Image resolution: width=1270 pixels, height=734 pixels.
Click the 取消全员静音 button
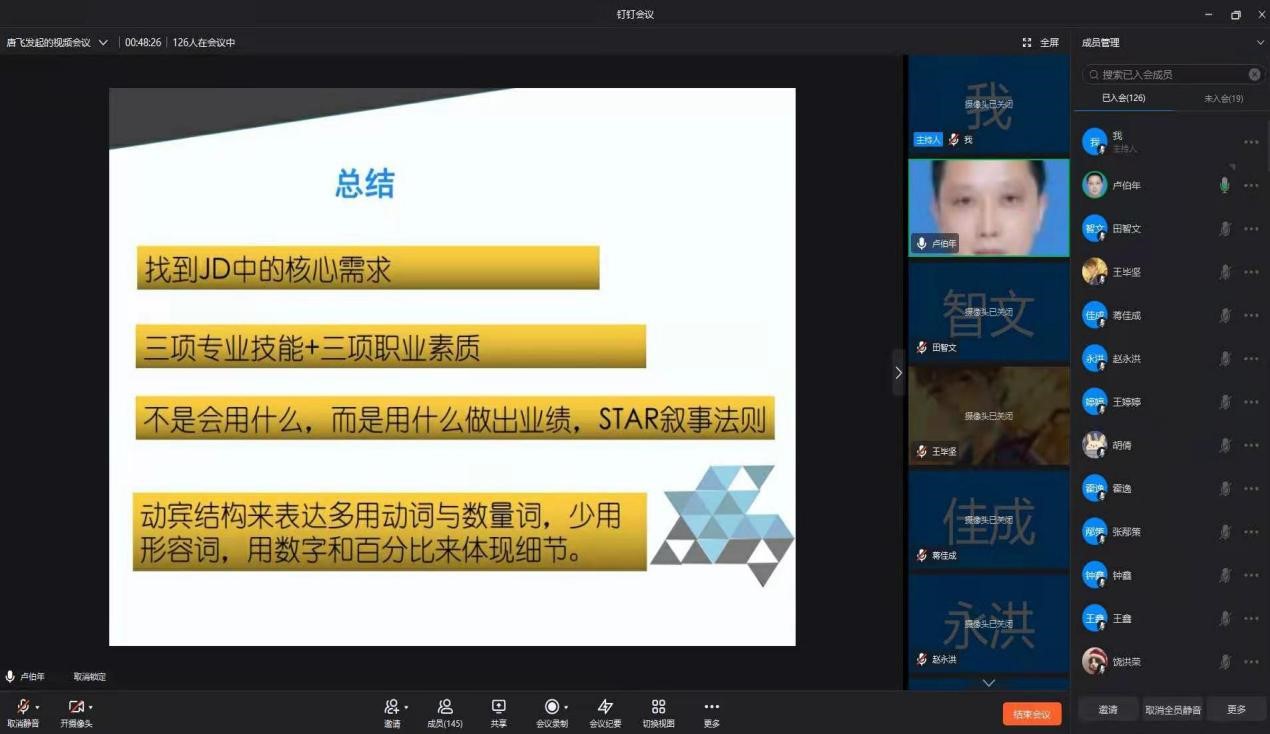1172,709
